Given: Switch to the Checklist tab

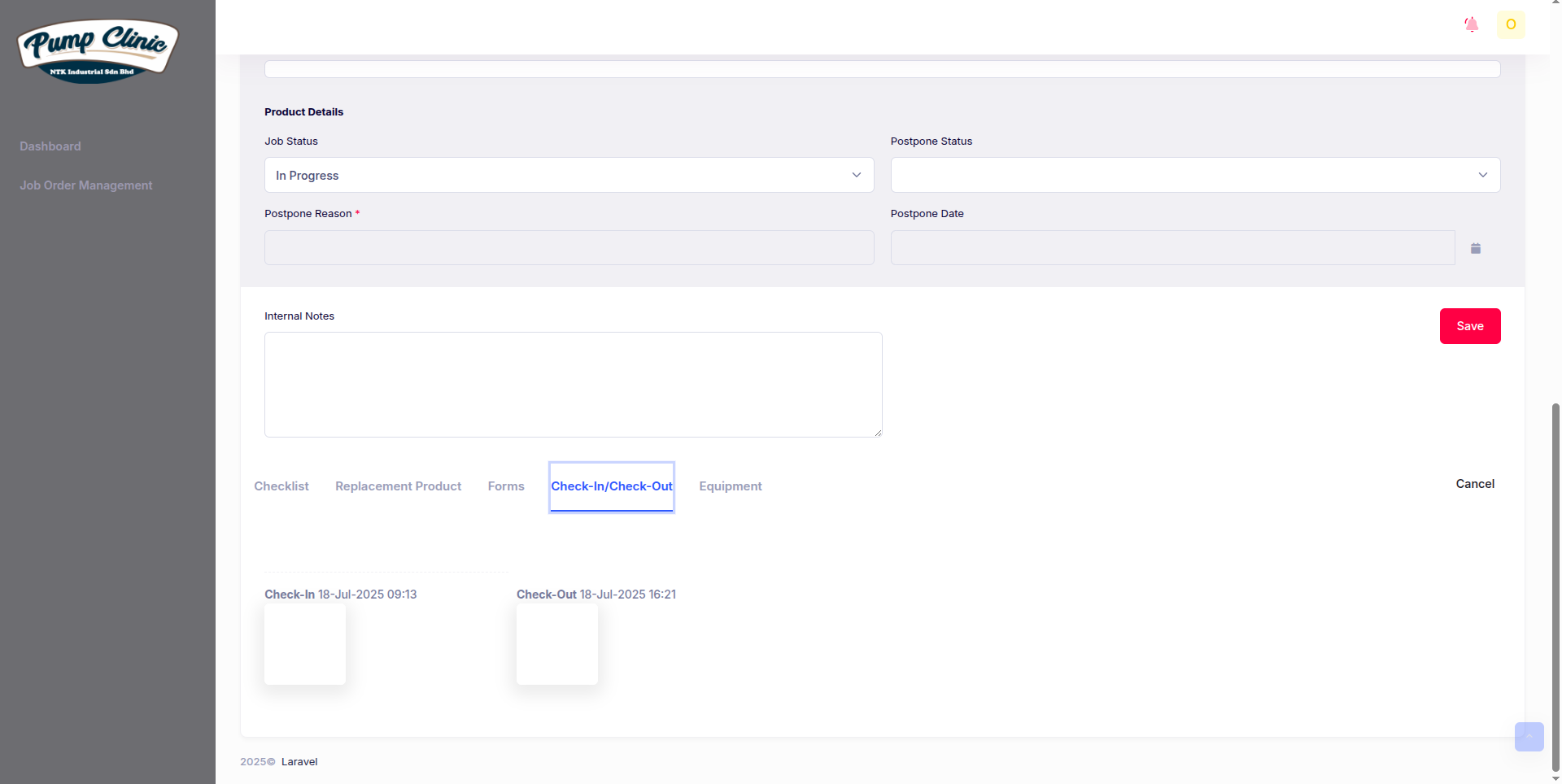Looking at the screenshot, I should pyautogui.click(x=281, y=486).
